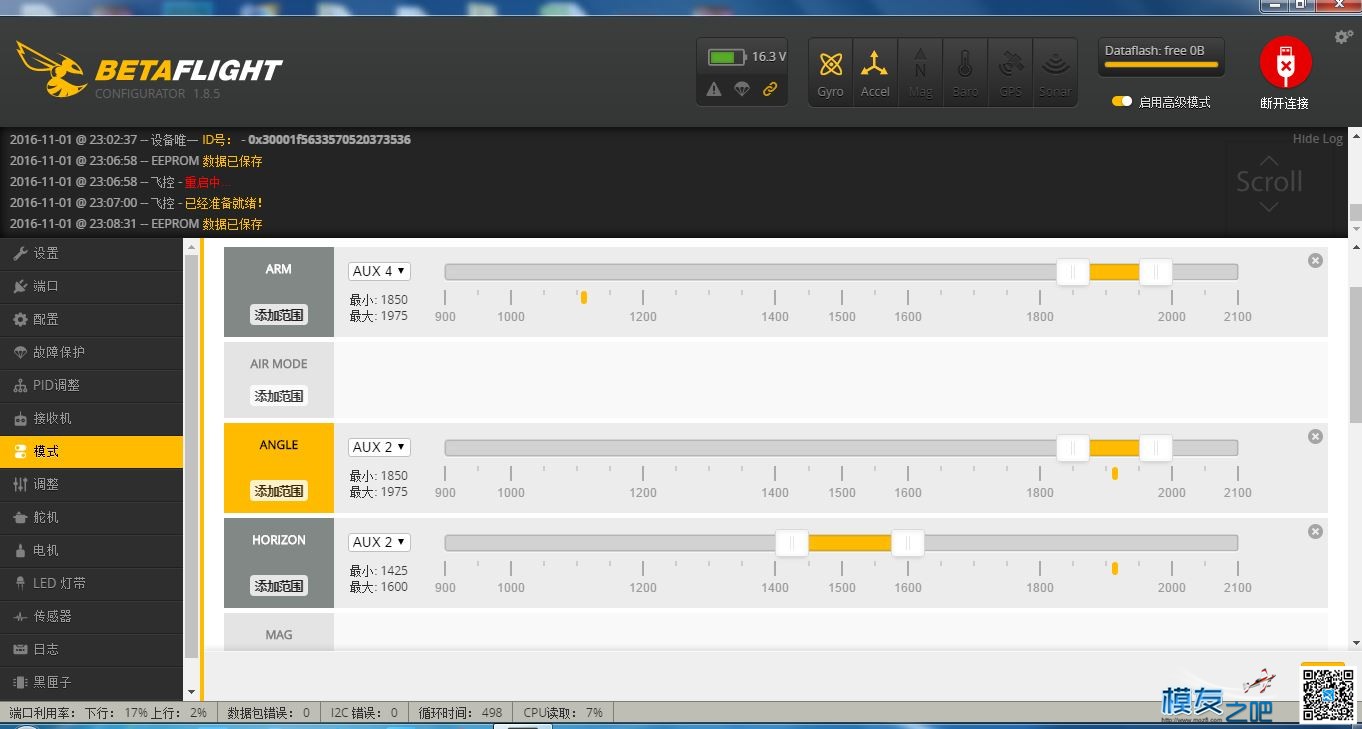Click ANGLE slider right range handle
The height and width of the screenshot is (729, 1362).
click(x=1155, y=448)
